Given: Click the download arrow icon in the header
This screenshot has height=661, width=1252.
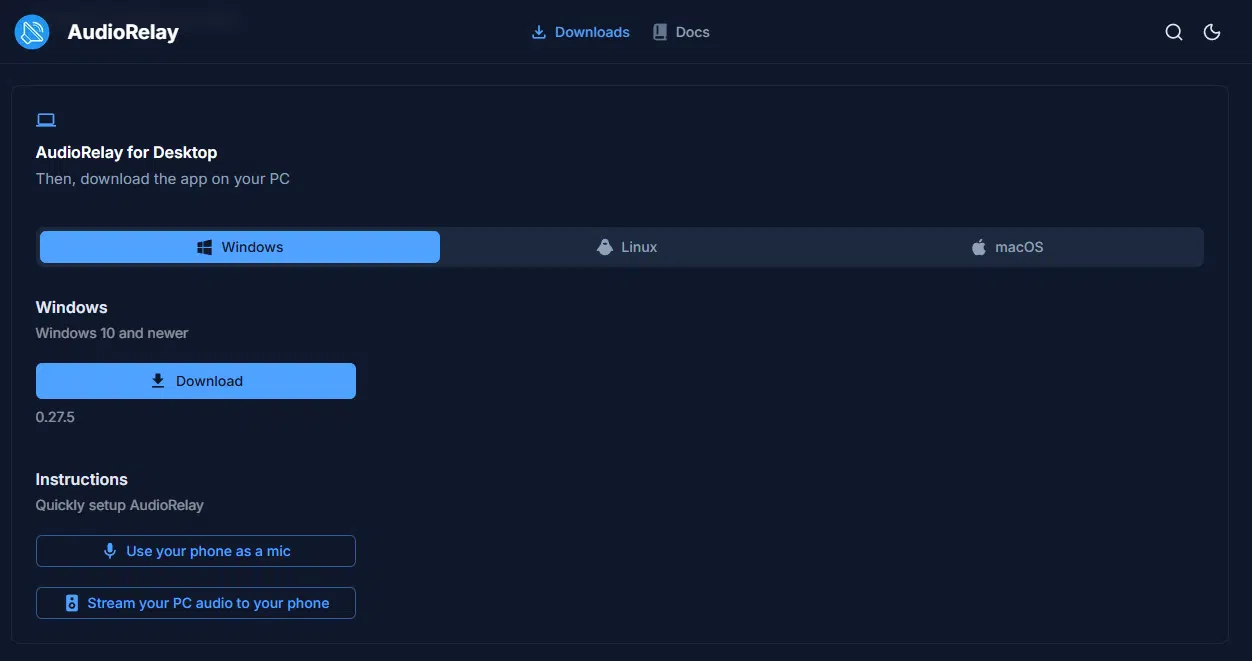Looking at the screenshot, I should tap(539, 32).
